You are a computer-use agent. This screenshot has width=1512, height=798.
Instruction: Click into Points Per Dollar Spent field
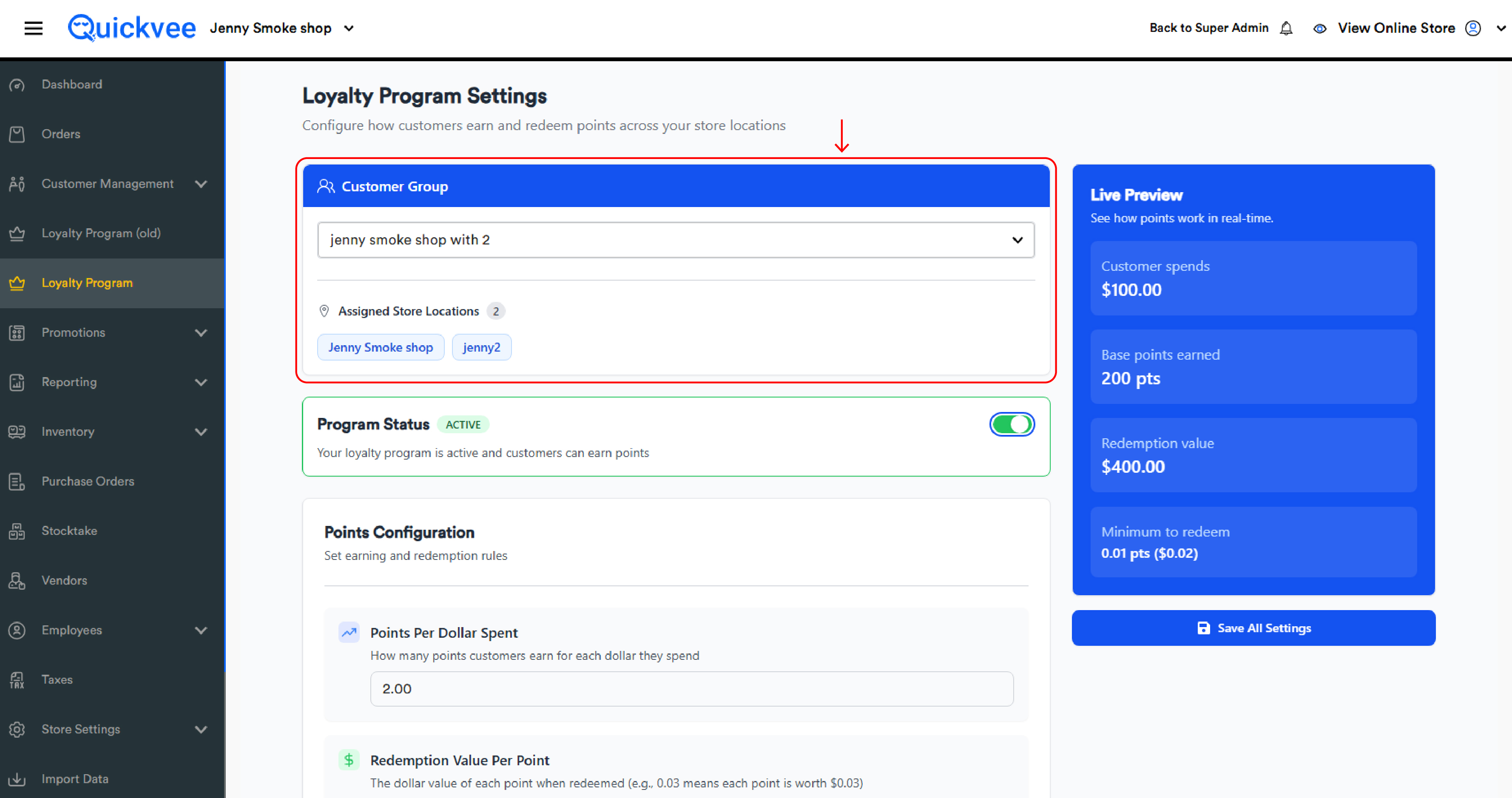click(691, 689)
